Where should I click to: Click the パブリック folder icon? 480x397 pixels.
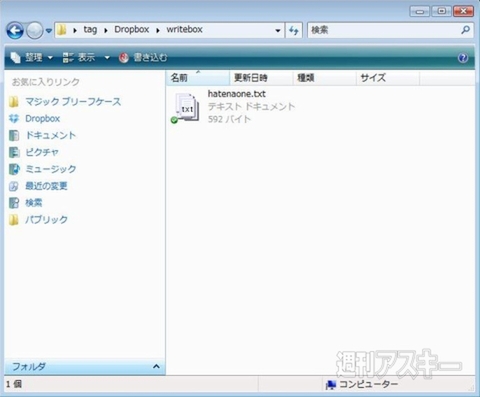[14, 220]
